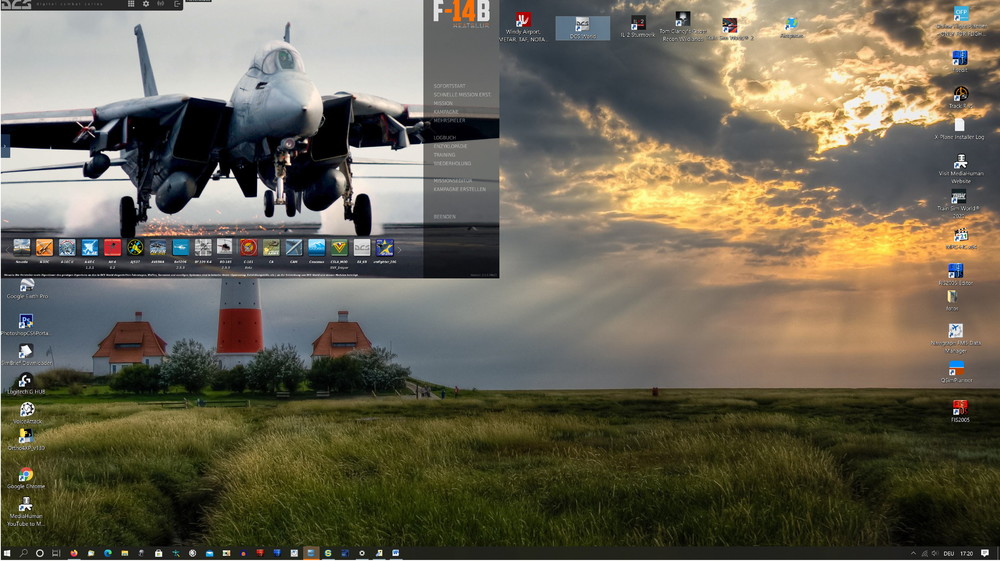Open the notification center icon
This screenshot has width=1000, height=561.
[985, 553]
